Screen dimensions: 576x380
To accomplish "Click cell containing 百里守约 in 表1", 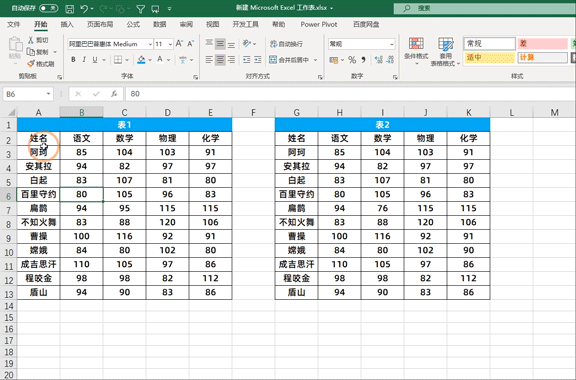I will [38, 194].
